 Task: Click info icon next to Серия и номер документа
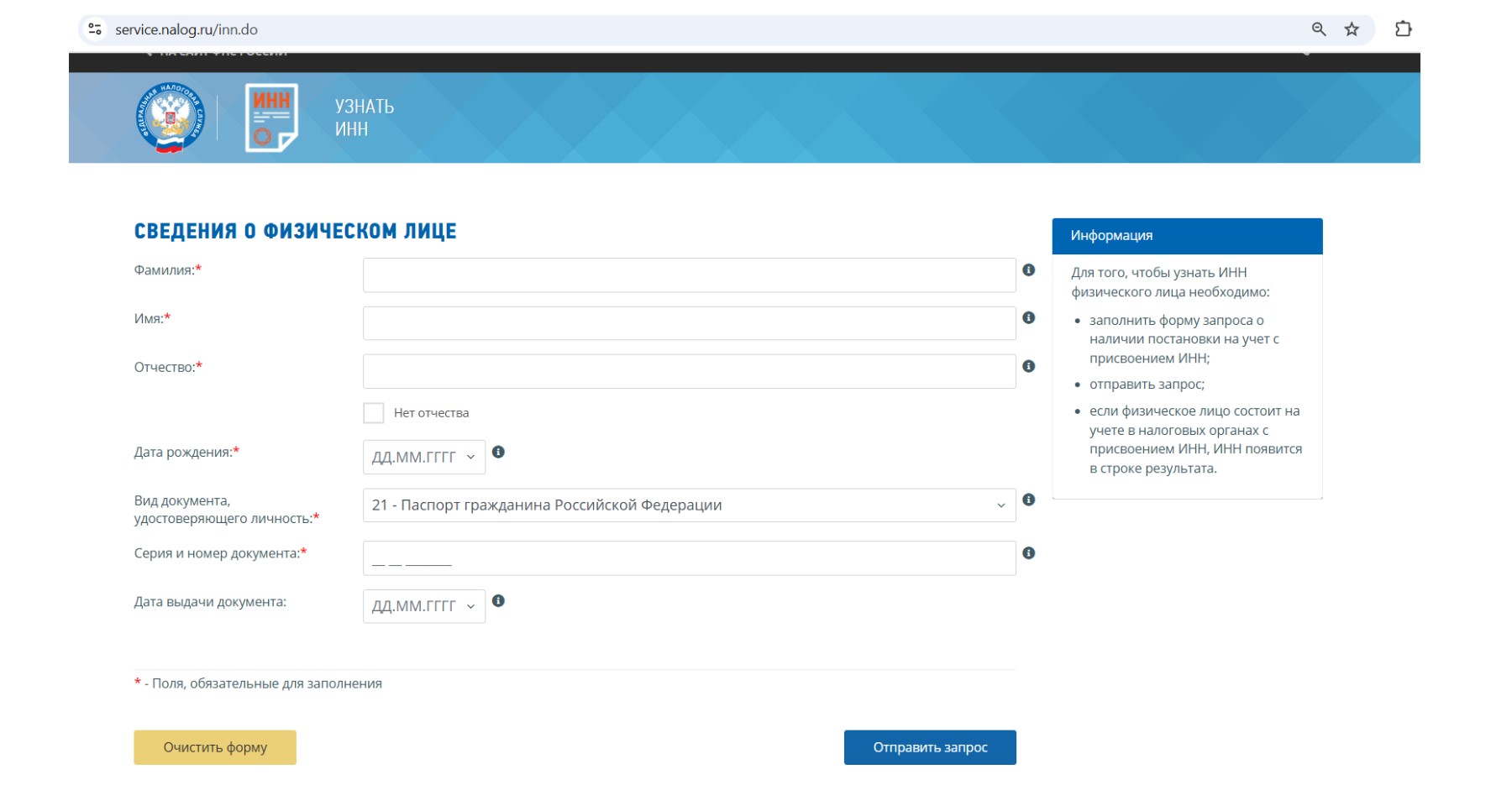click(x=1028, y=553)
